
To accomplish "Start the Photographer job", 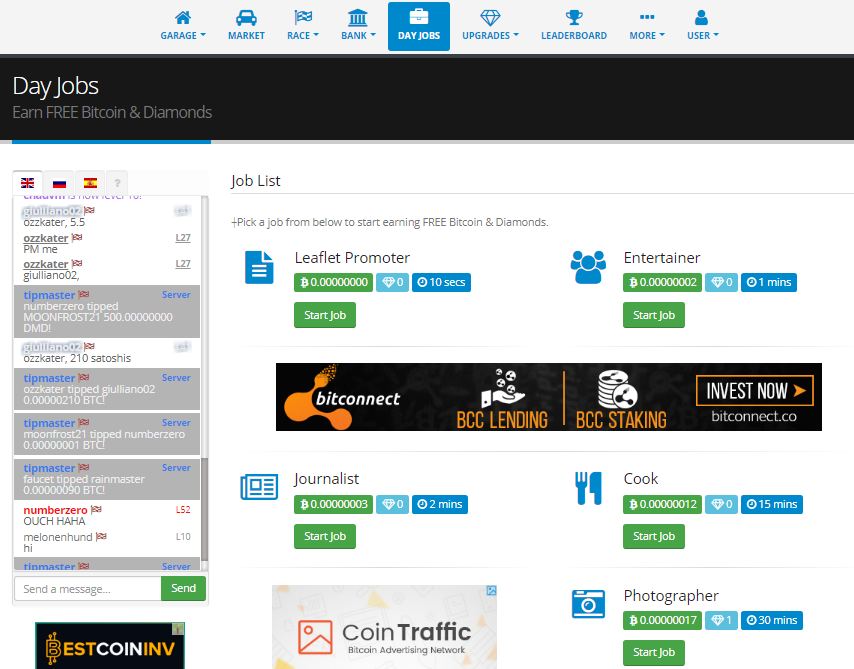I will [654, 653].
